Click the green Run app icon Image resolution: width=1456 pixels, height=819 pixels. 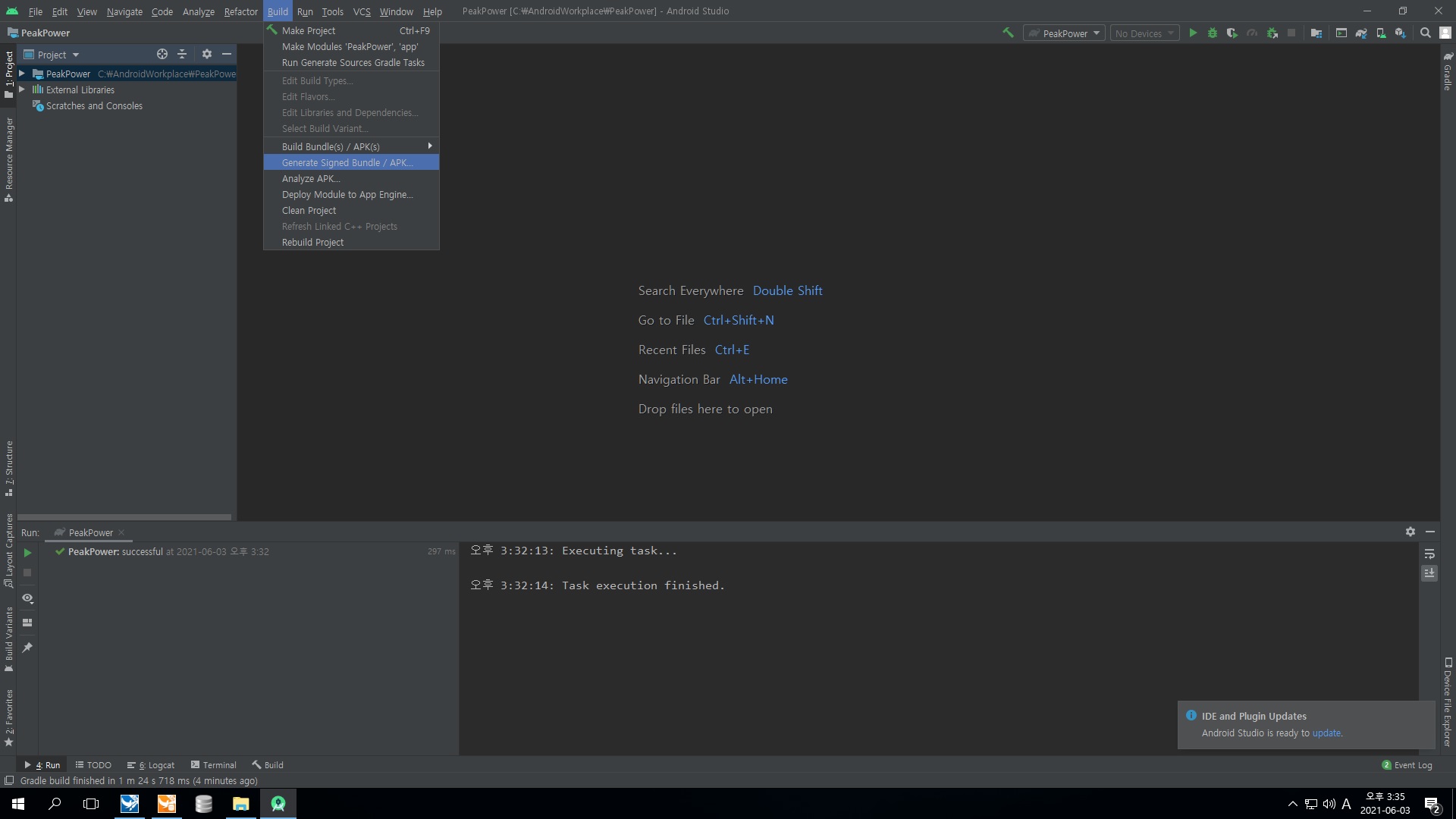click(x=1193, y=33)
